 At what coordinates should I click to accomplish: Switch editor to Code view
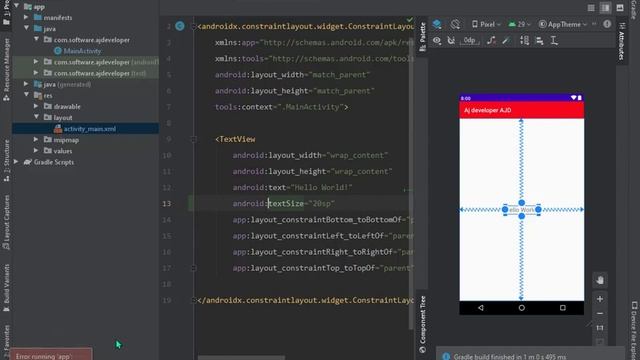(591, 8)
